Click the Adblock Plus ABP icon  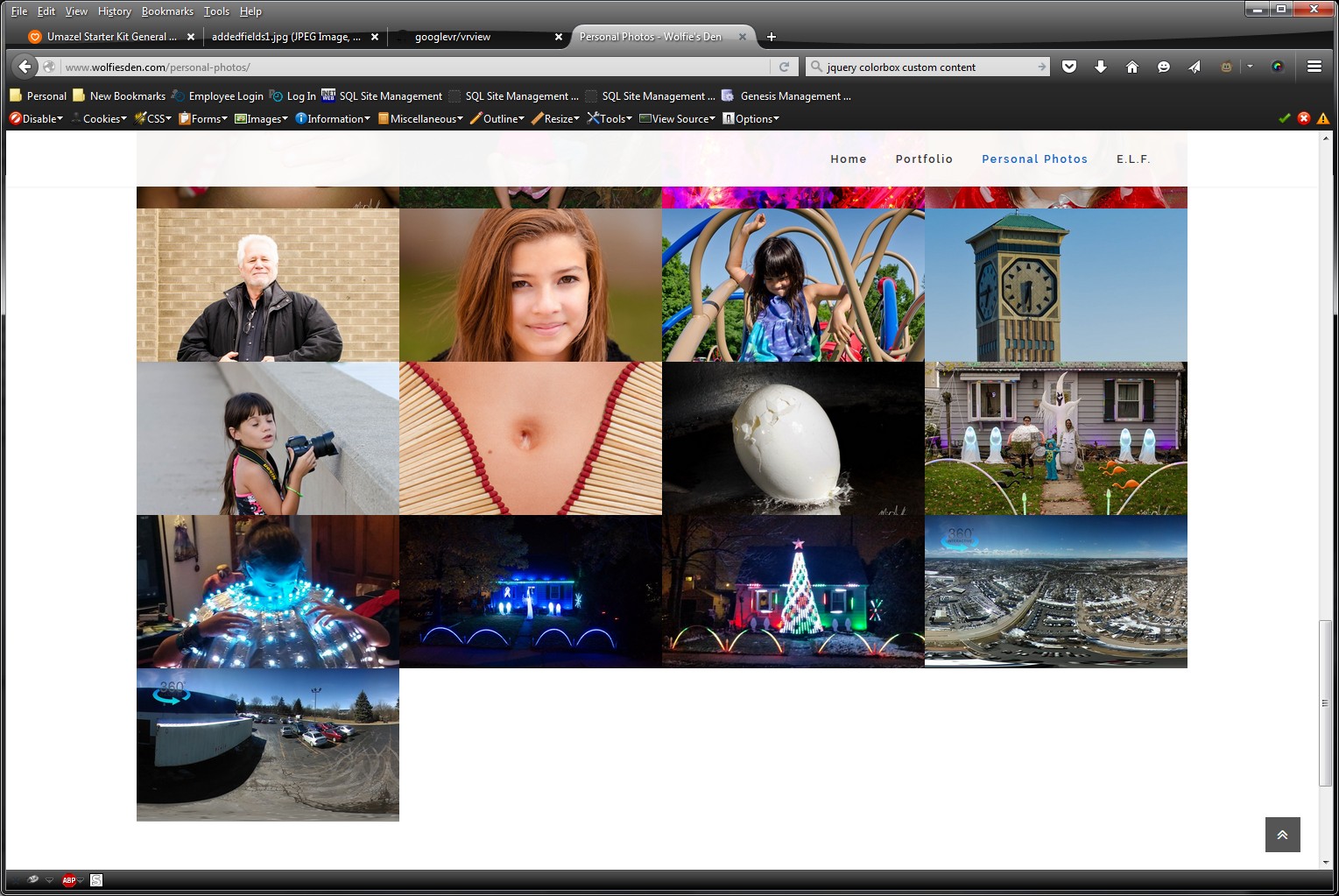tap(68, 880)
